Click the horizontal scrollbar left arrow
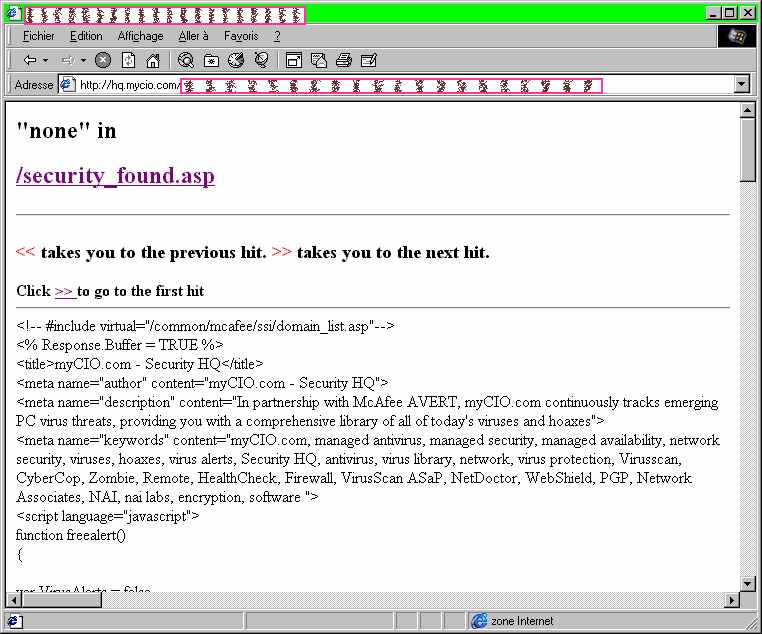Viewport: 762px width, 634px height. point(14,600)
